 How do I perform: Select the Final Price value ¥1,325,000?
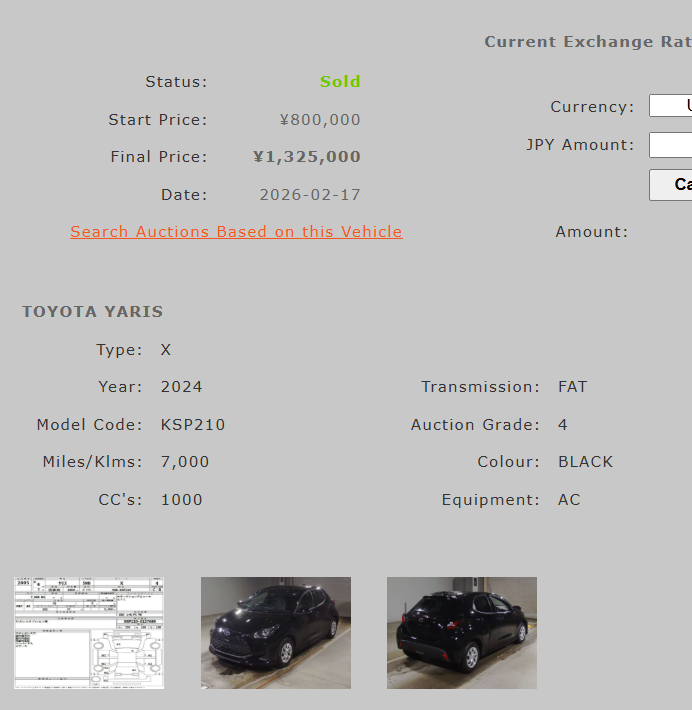[307, 157]
